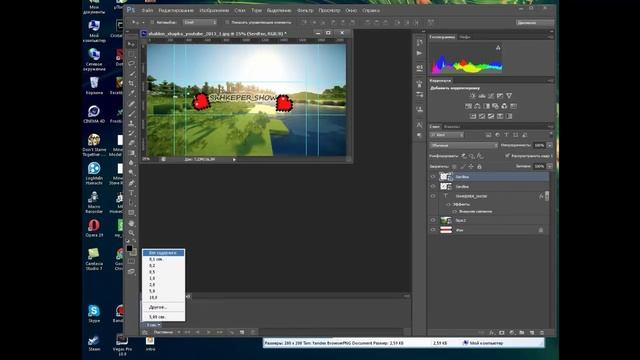Viewport: 640px width, 360px height.
Task: Select the Gradient tool
Action: [131, 153]
